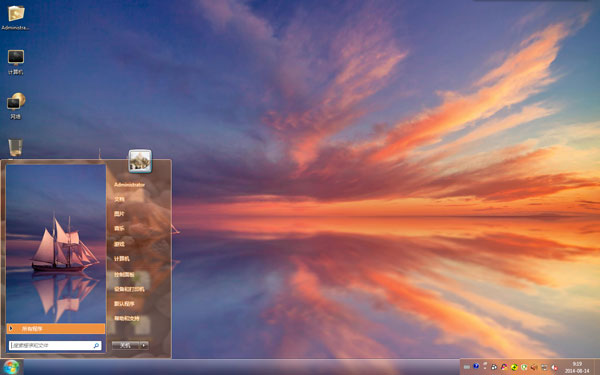Click the keyboard input method tray icon
600x375 pixels.
point(466,367)
